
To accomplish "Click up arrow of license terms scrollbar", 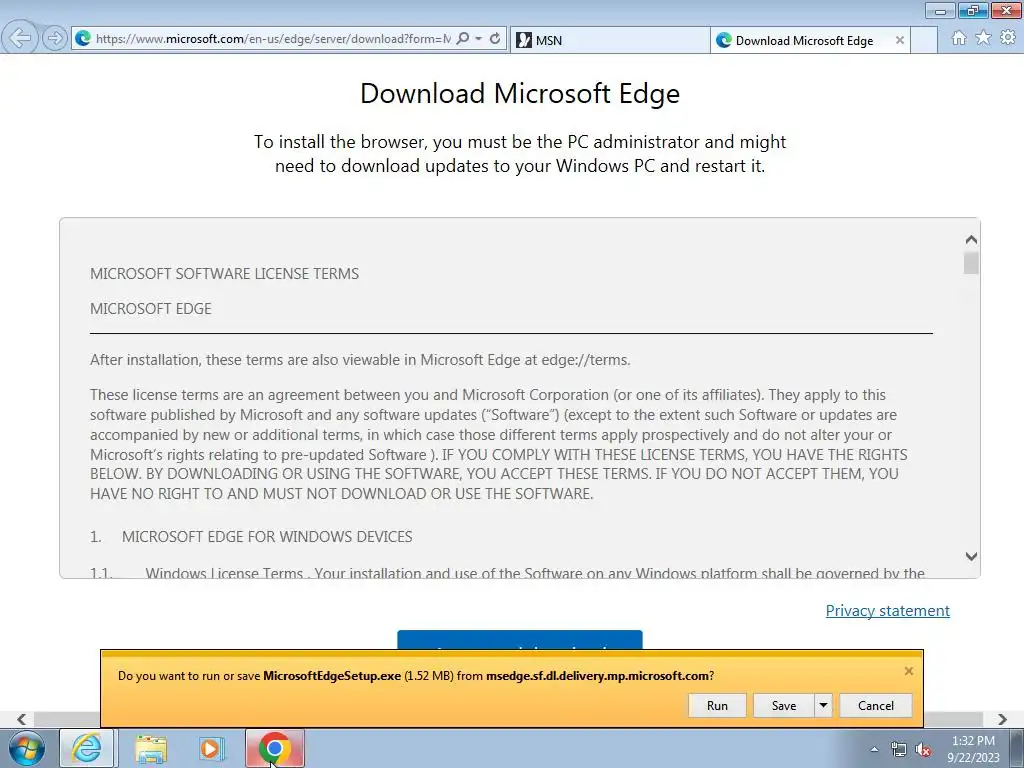I will [971, 240].
